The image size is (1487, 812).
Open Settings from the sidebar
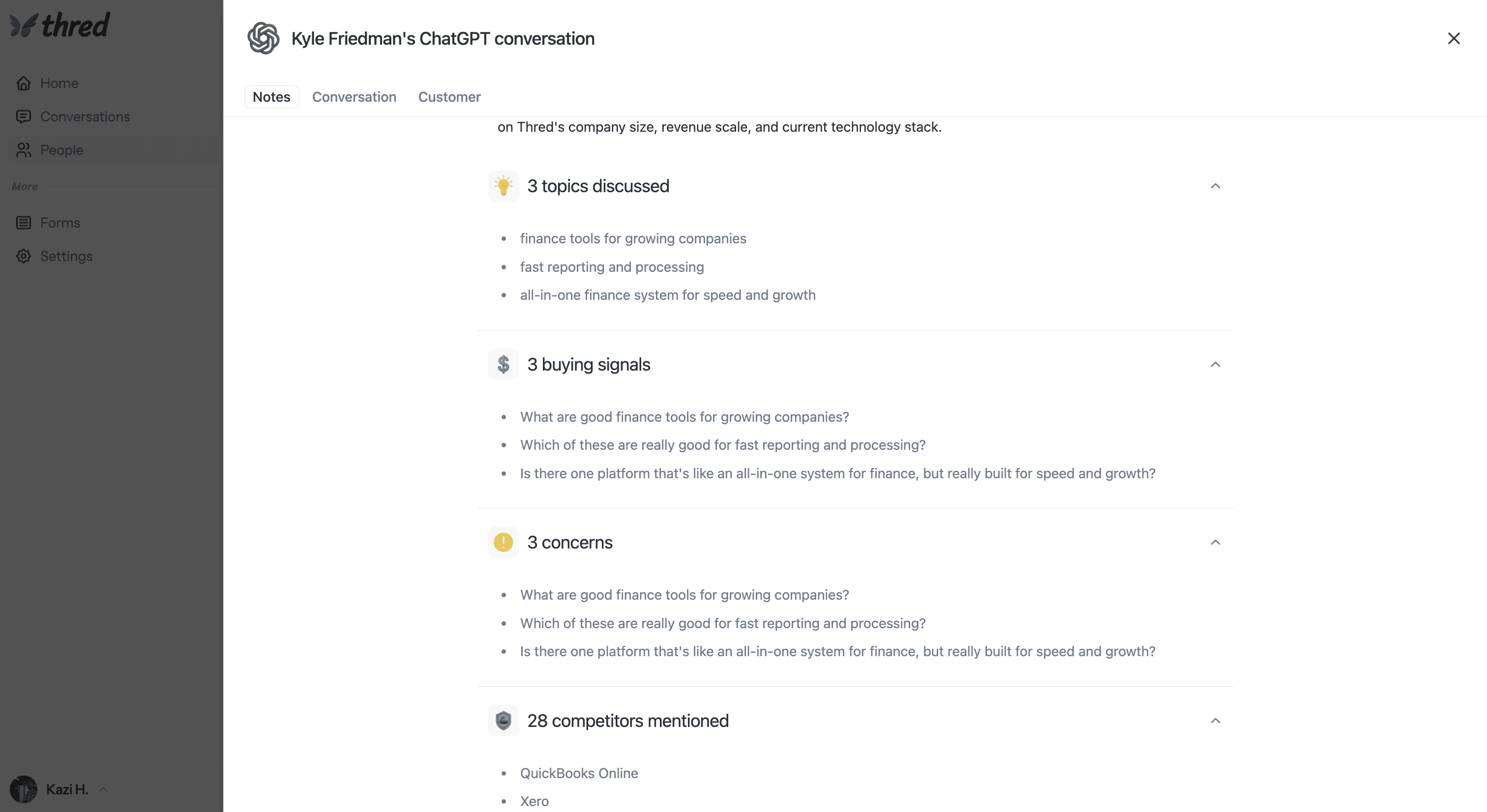[66, 256]
